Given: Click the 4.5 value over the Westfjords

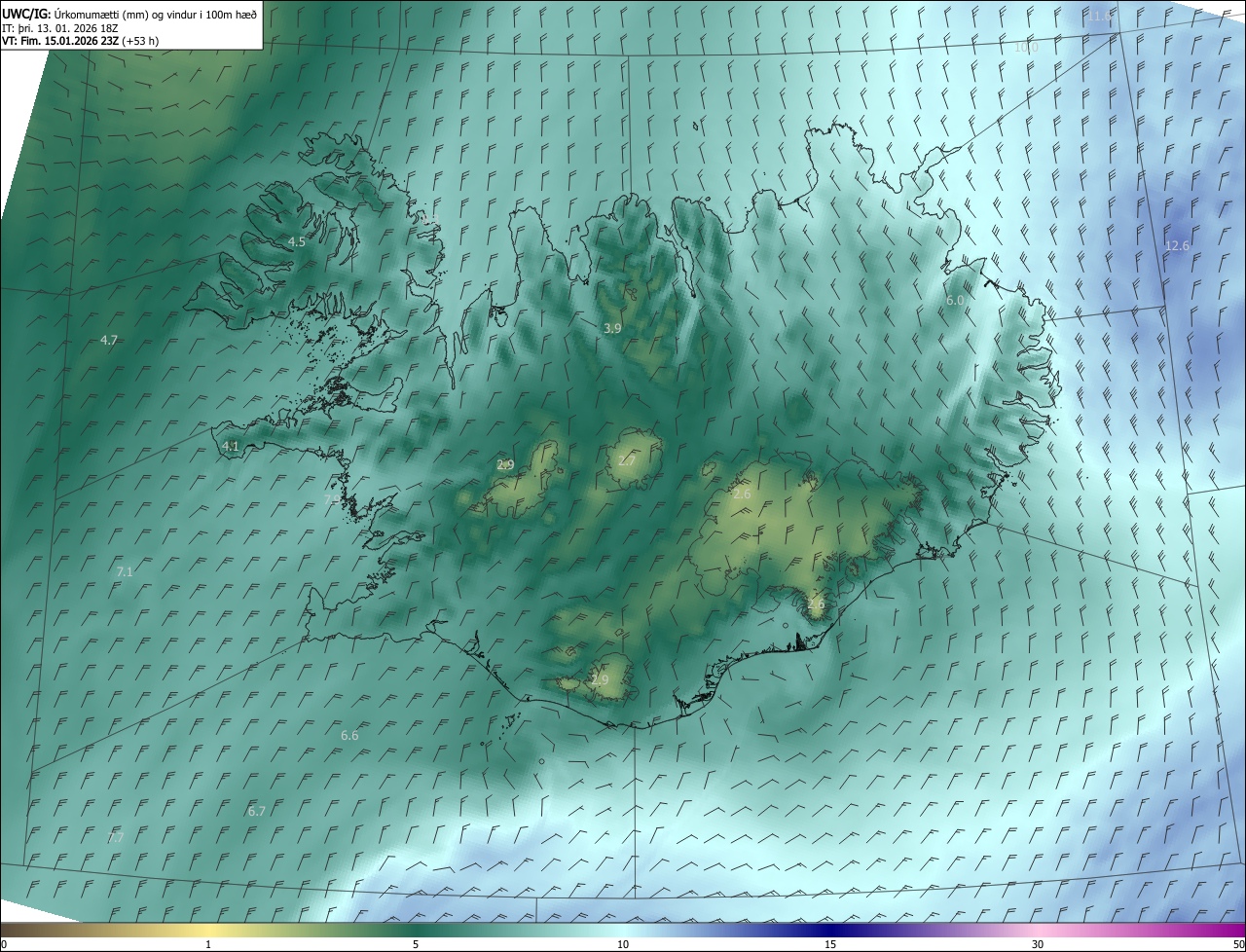Looking at the screenshot, I should point(297,241).
